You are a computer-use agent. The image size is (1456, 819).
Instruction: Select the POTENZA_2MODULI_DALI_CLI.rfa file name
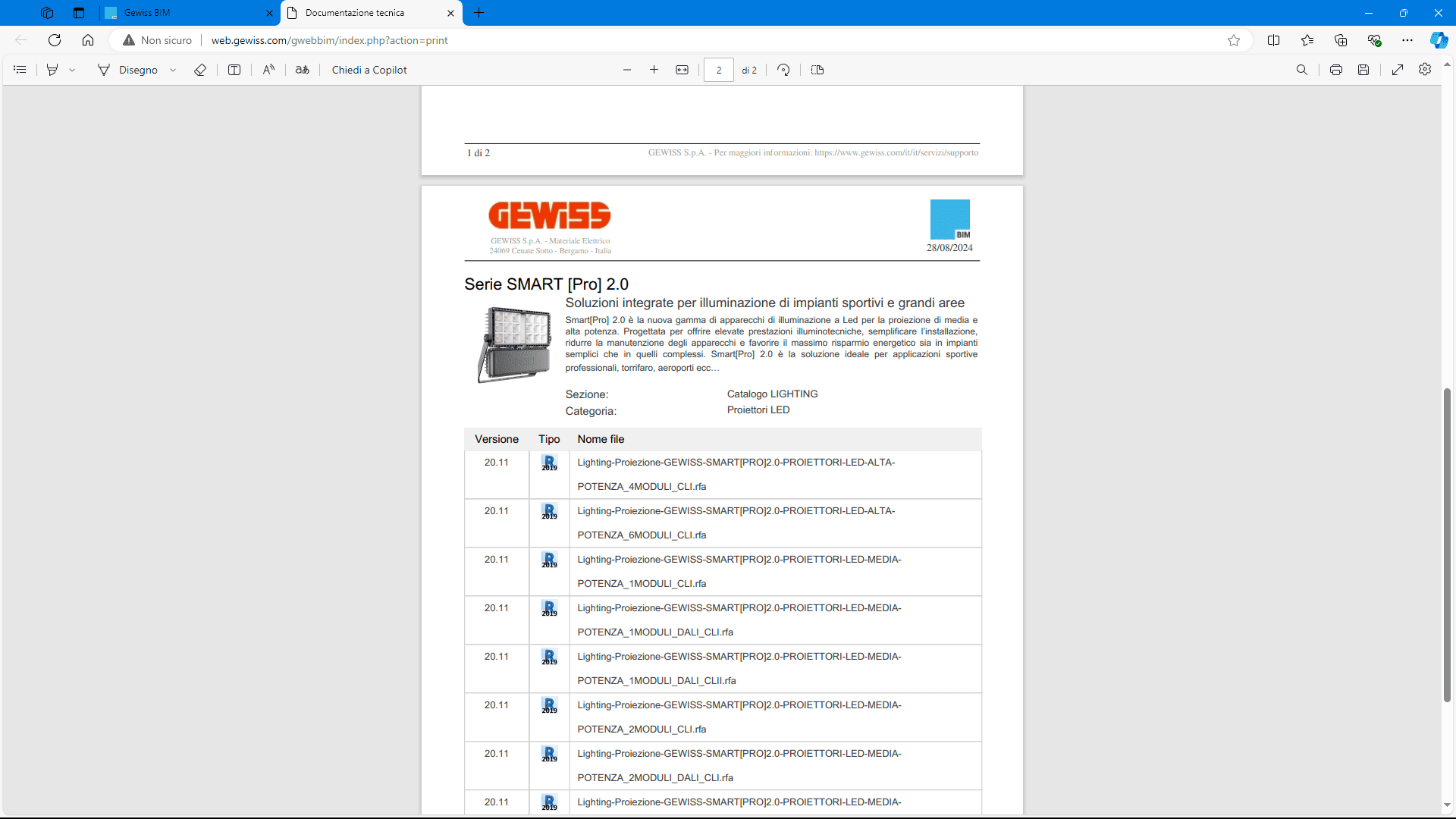click(x=655, y=778)
